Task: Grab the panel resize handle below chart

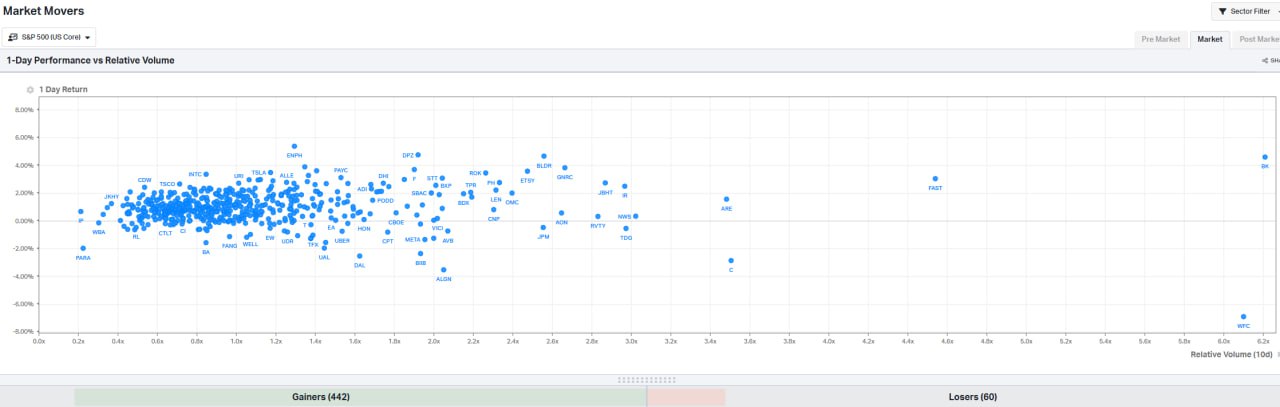Action: tap(646, 380)
